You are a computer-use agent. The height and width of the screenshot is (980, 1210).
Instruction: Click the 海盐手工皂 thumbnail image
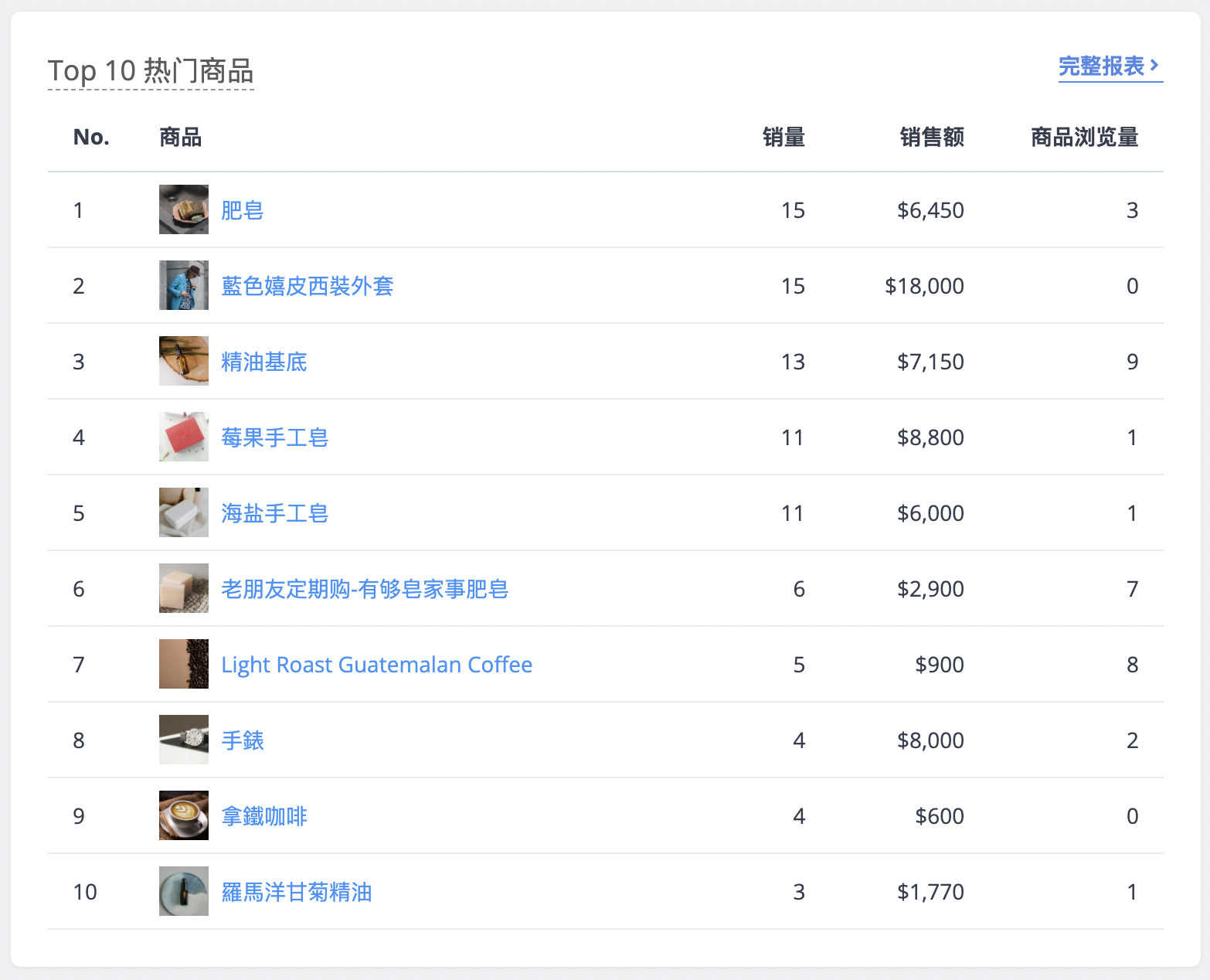(x=184, y=512)
